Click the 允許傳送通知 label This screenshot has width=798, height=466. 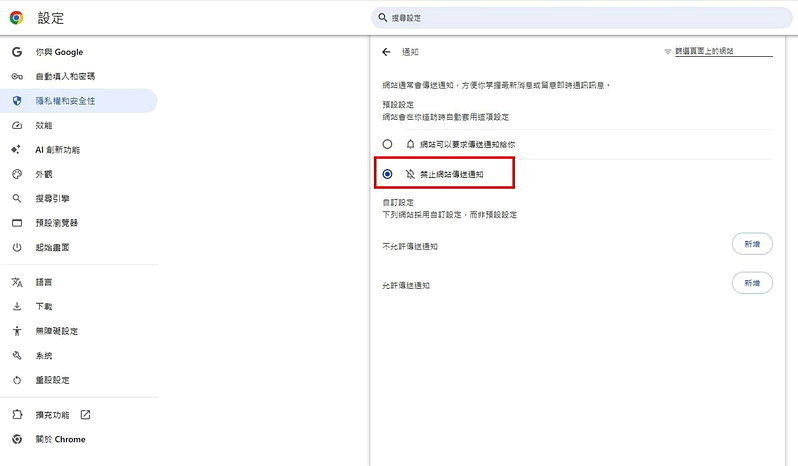pos(406,285)
